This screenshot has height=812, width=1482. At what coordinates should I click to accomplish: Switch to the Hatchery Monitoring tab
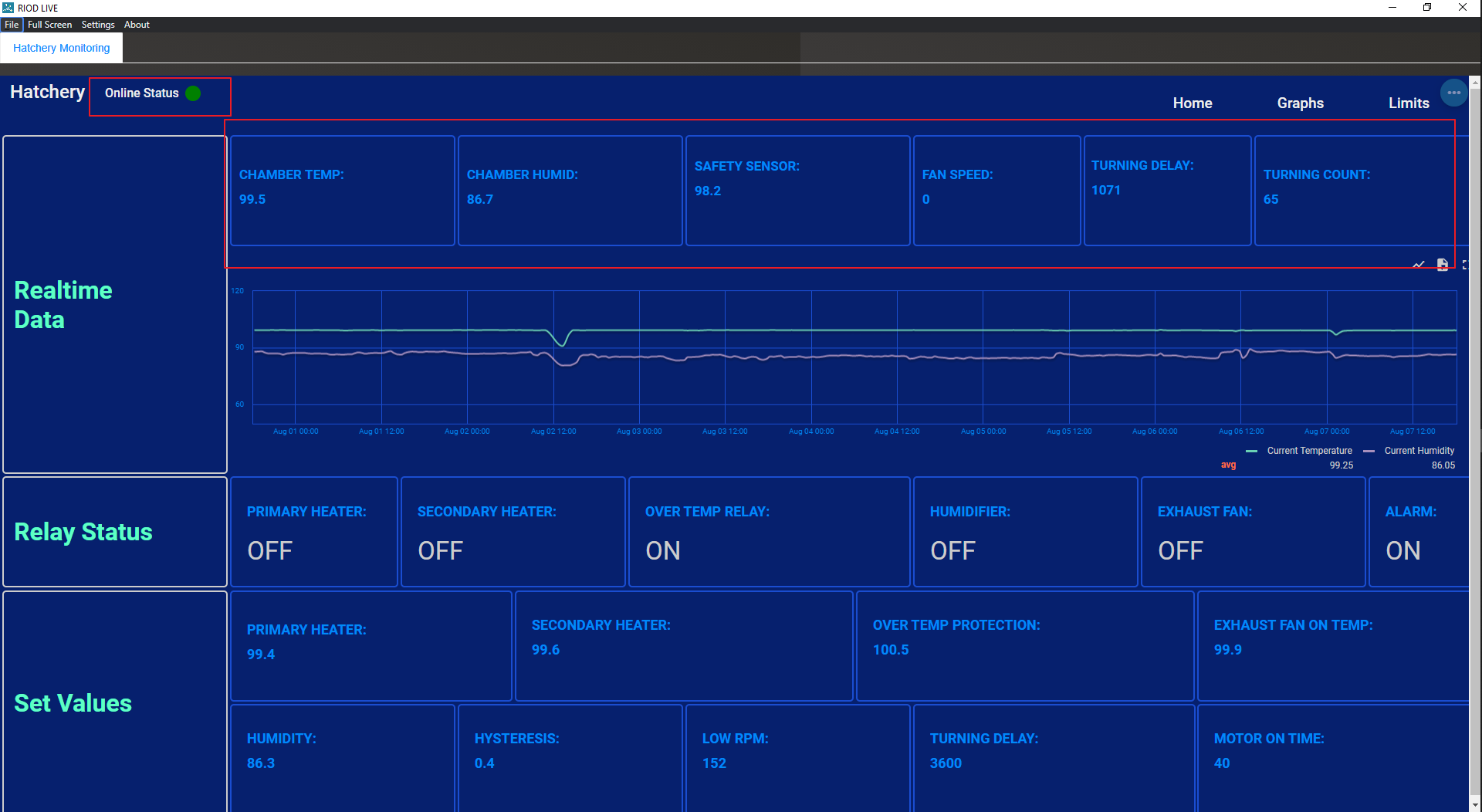[x=61, y=47]
